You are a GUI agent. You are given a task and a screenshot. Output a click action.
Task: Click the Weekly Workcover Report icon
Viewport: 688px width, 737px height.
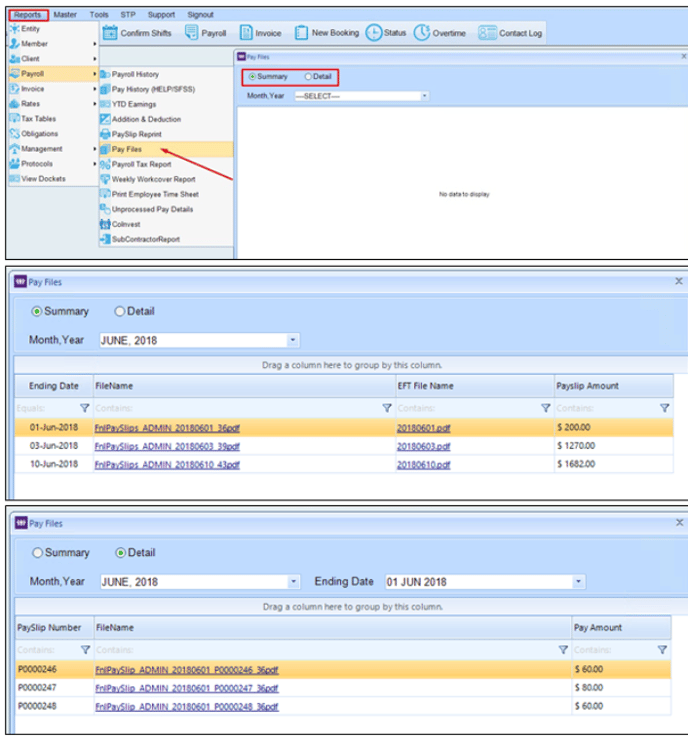[105, 180]
